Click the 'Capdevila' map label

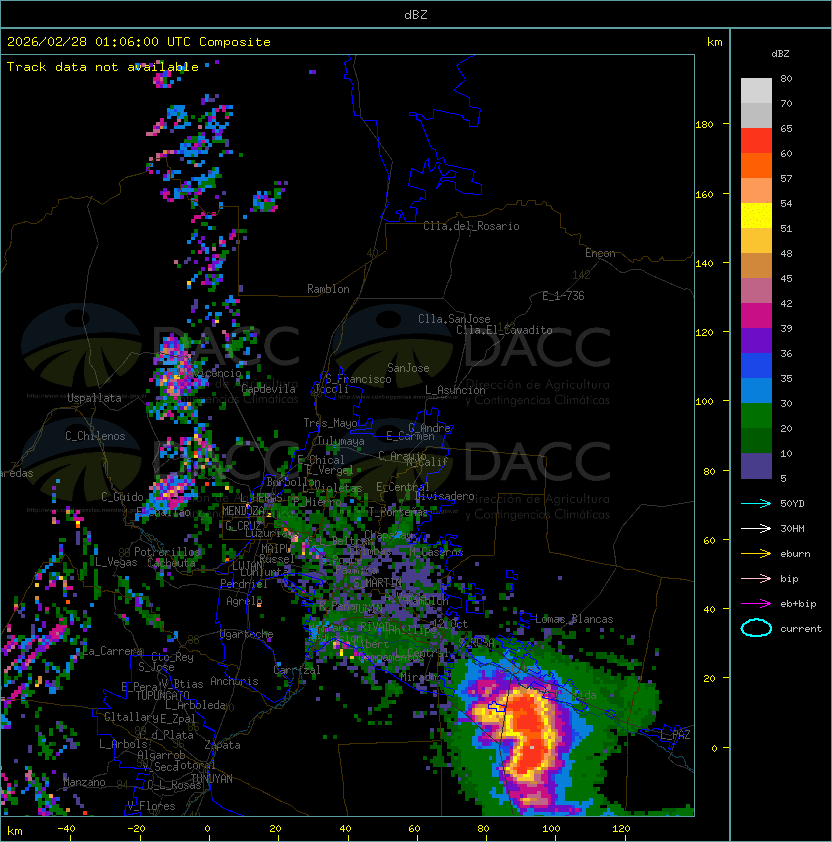[269, 389]
